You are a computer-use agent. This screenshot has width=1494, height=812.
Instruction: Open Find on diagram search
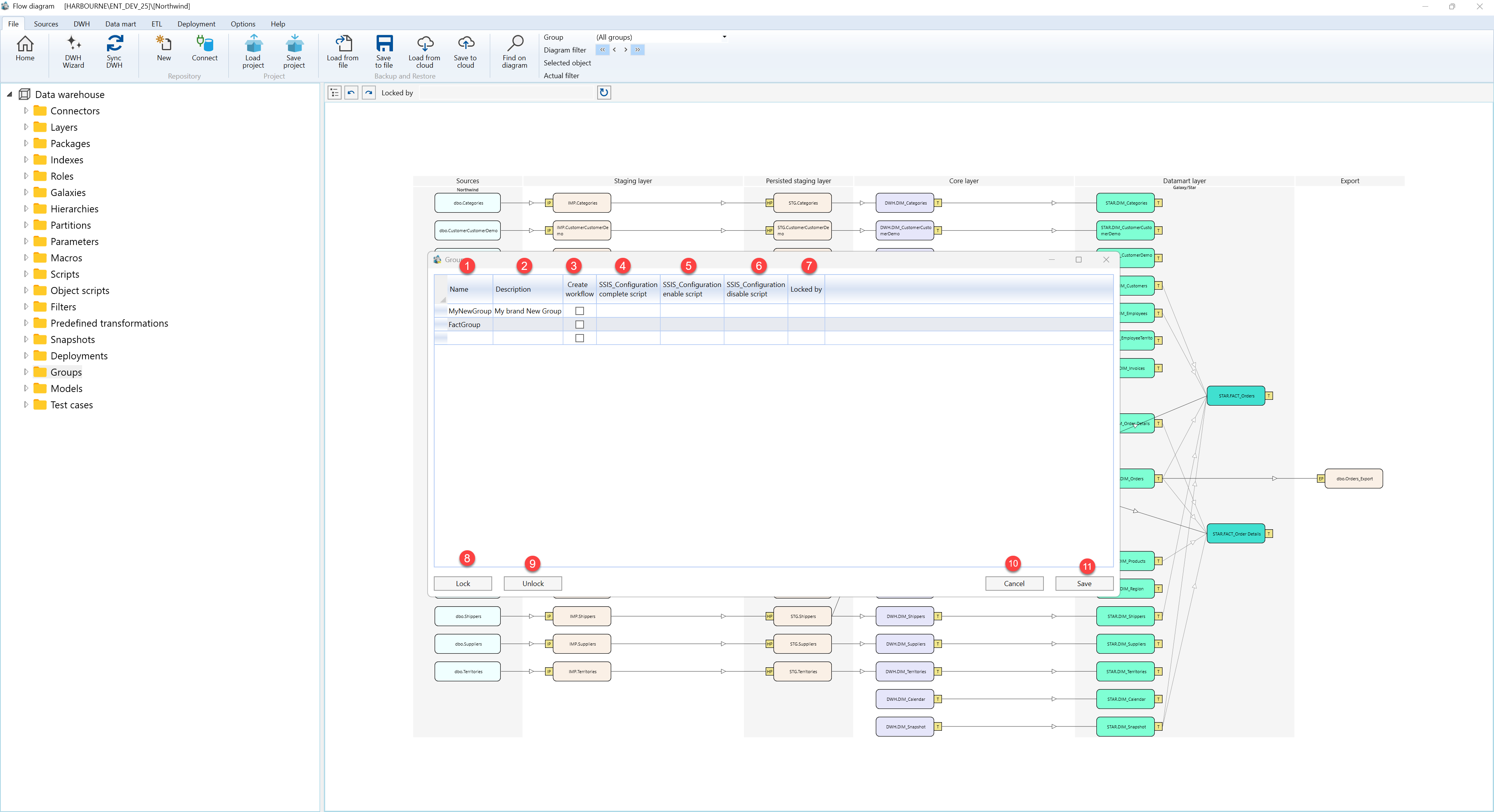(514, 52)
